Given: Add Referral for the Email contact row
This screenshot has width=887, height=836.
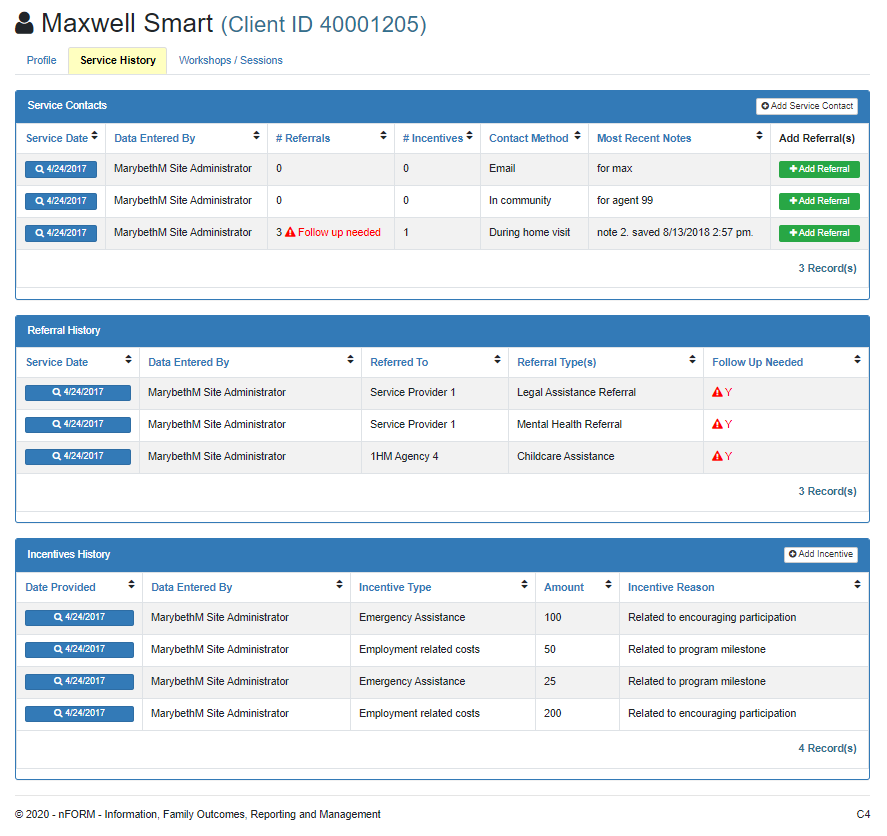Looking at the screenshot, I should coord(819,169).
